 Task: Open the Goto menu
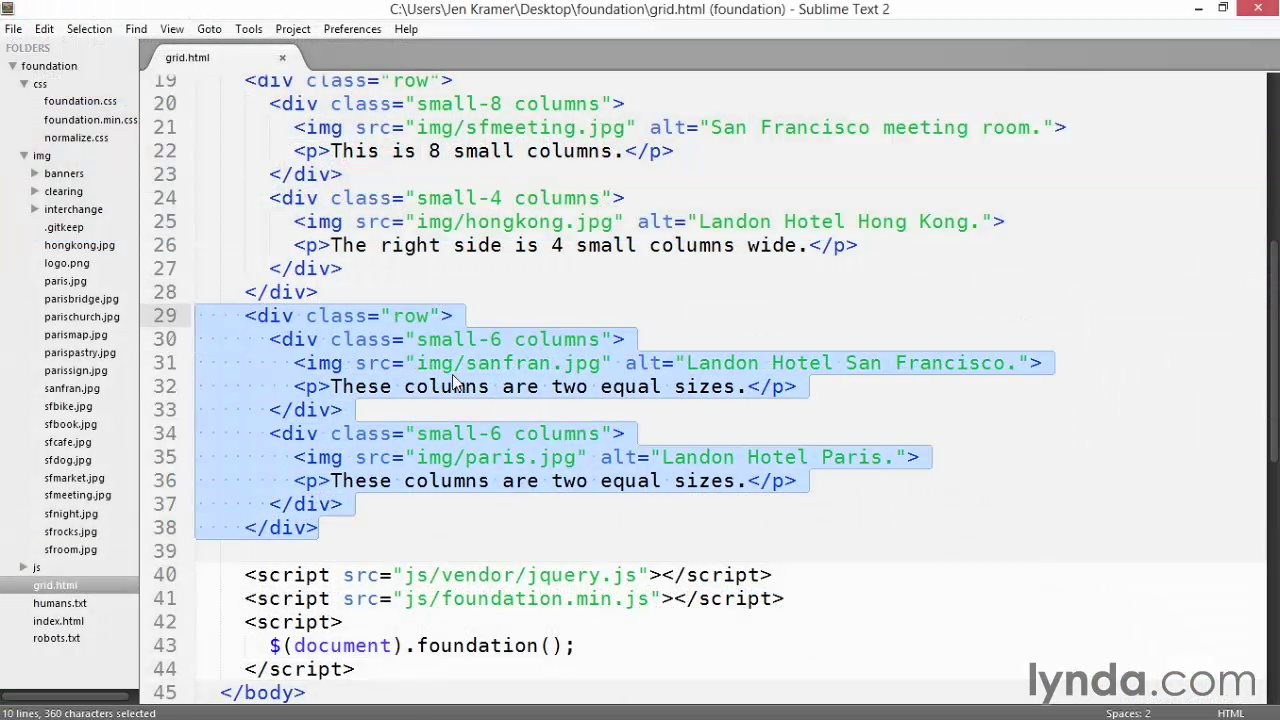pyautogui.click(x=209, y=29)
